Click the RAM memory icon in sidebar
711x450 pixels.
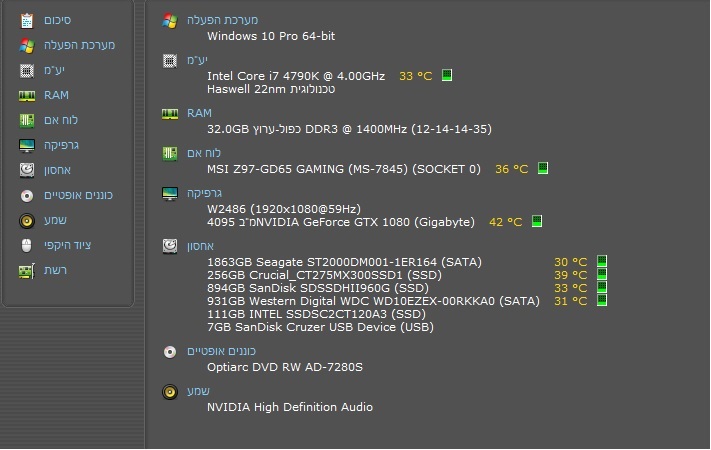tap(27, 95)
